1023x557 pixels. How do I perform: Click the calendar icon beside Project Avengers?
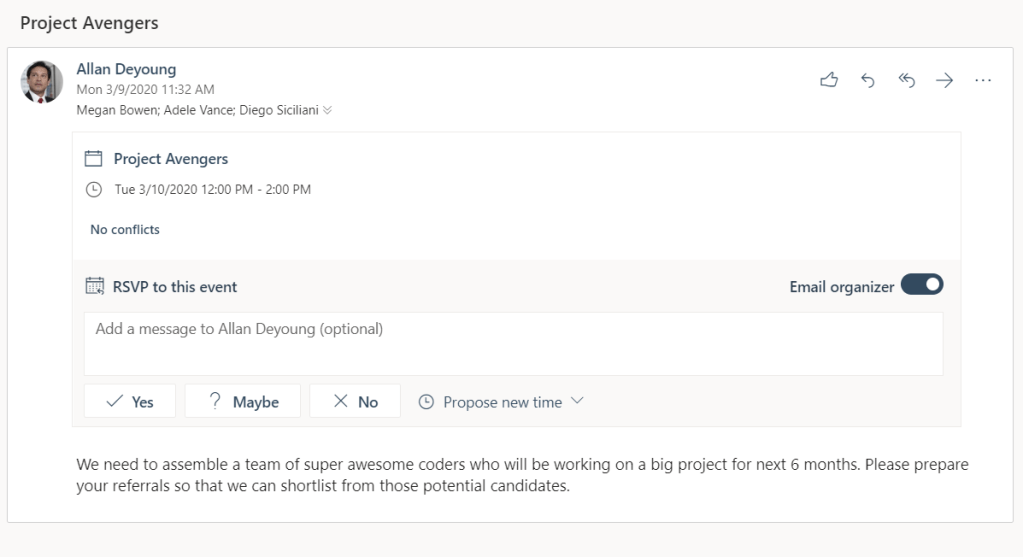[x=94, y=158]
